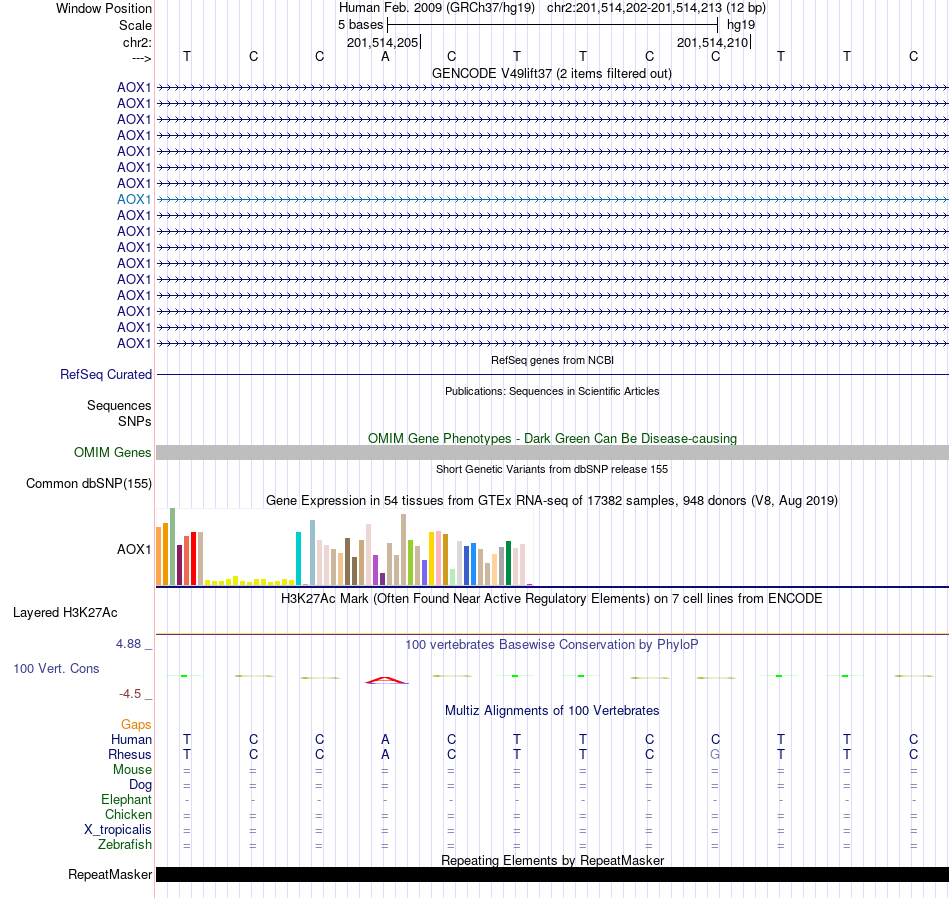This screenshot has width=950, height=898.
Task: Click 'Short Genetic Variants from dbSNP release 155'
Action: [552, 469]
